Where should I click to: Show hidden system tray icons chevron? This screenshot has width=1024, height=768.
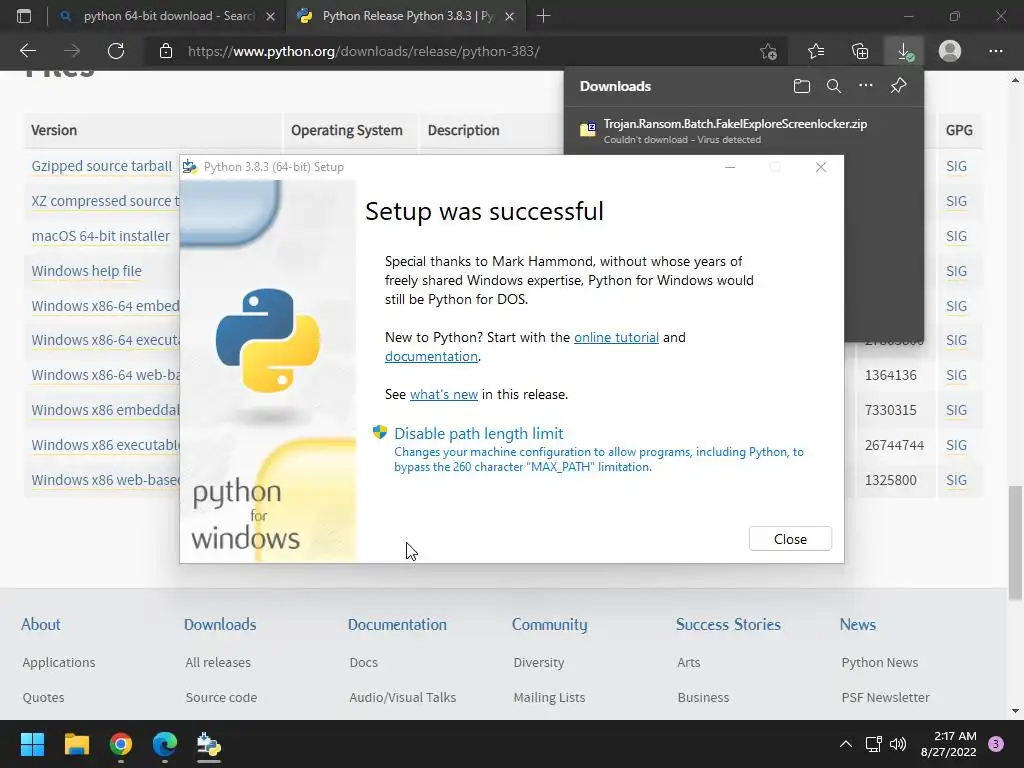(846, 744)
